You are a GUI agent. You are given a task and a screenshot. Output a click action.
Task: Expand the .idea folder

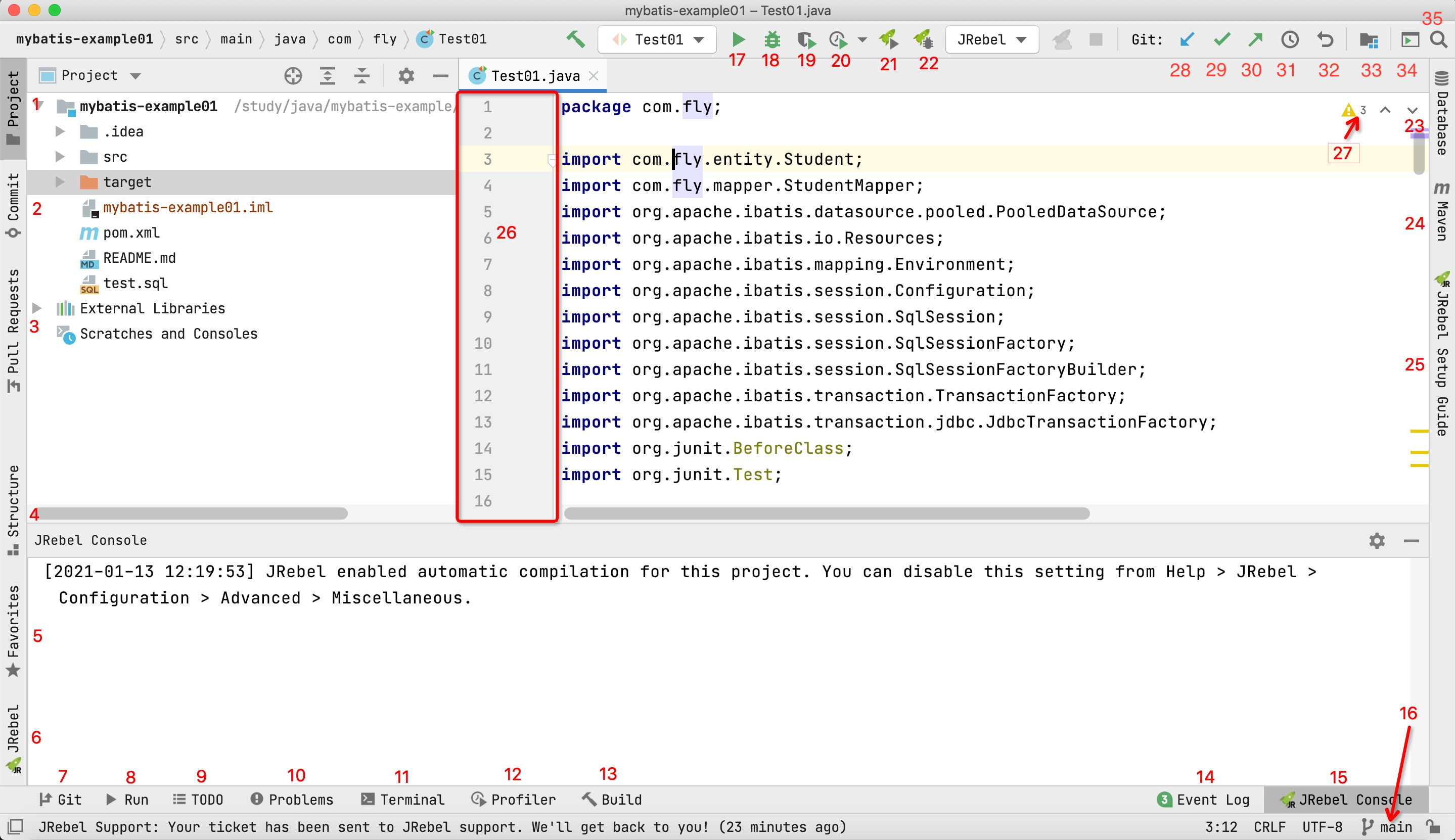coord(60,131)
